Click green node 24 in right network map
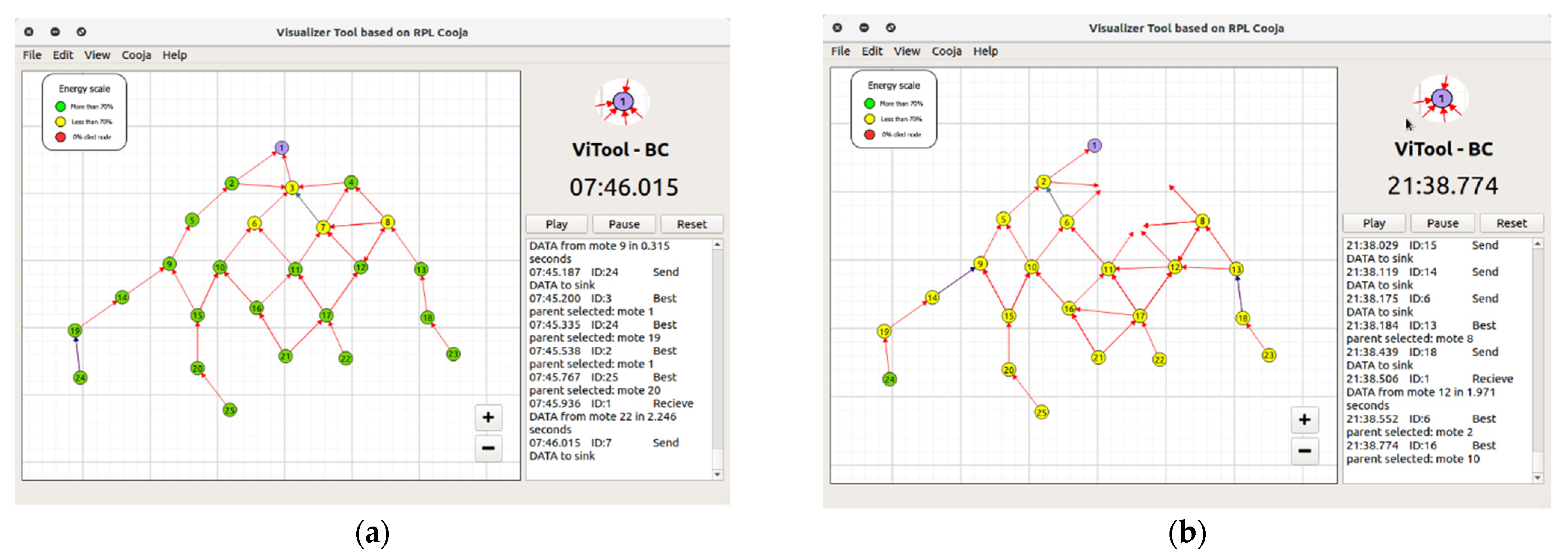 click(x=889, y=379)
